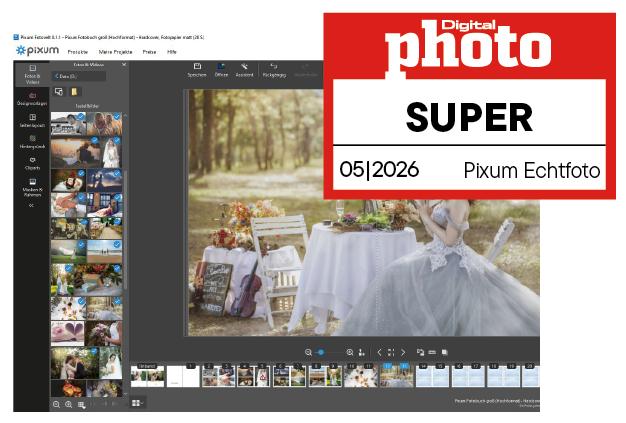Click the first page management icon after next arrow
The height and width of the screenshot is (423, 626).
[x=420, y=352]
